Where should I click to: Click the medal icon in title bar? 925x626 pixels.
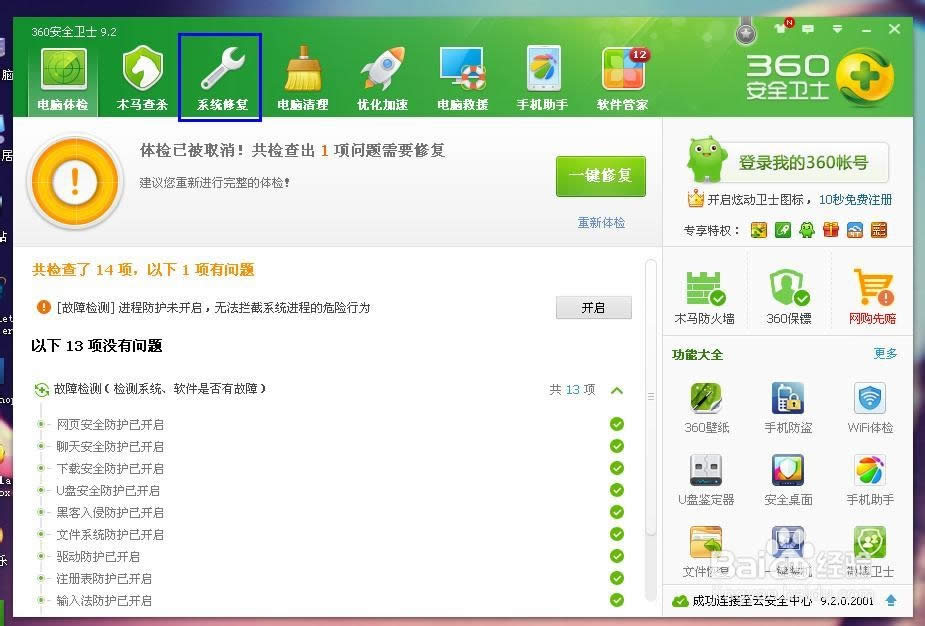(x=746, y=33)
